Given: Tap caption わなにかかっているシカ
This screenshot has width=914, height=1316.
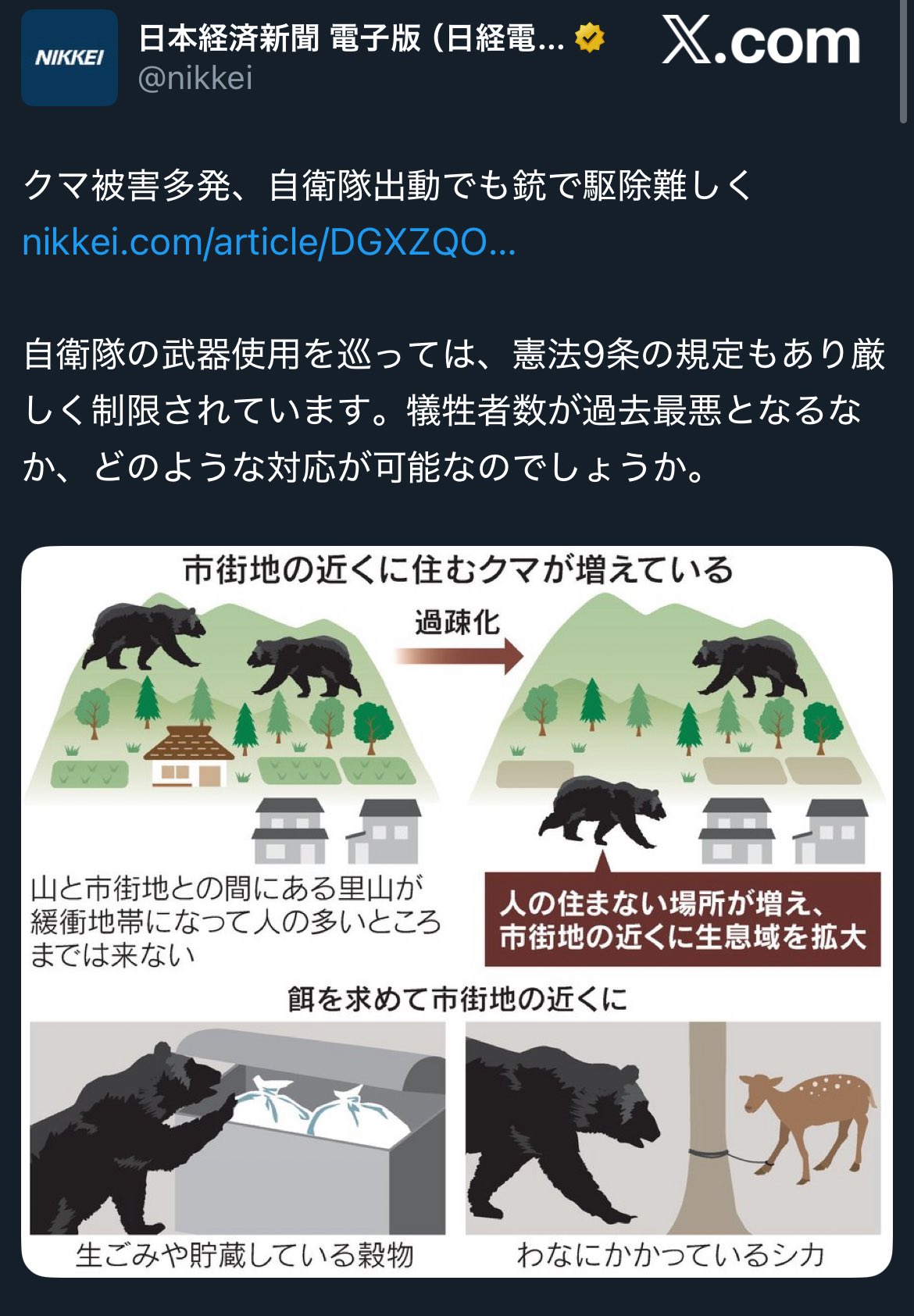Looking at the screenshot, I should (670, 1255).
